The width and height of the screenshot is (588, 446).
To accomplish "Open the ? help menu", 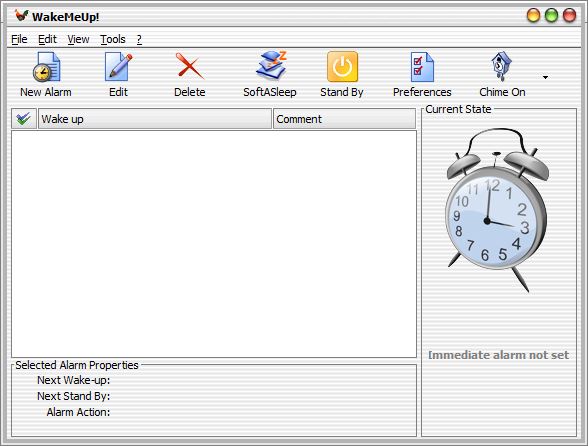I will (139, 39).
